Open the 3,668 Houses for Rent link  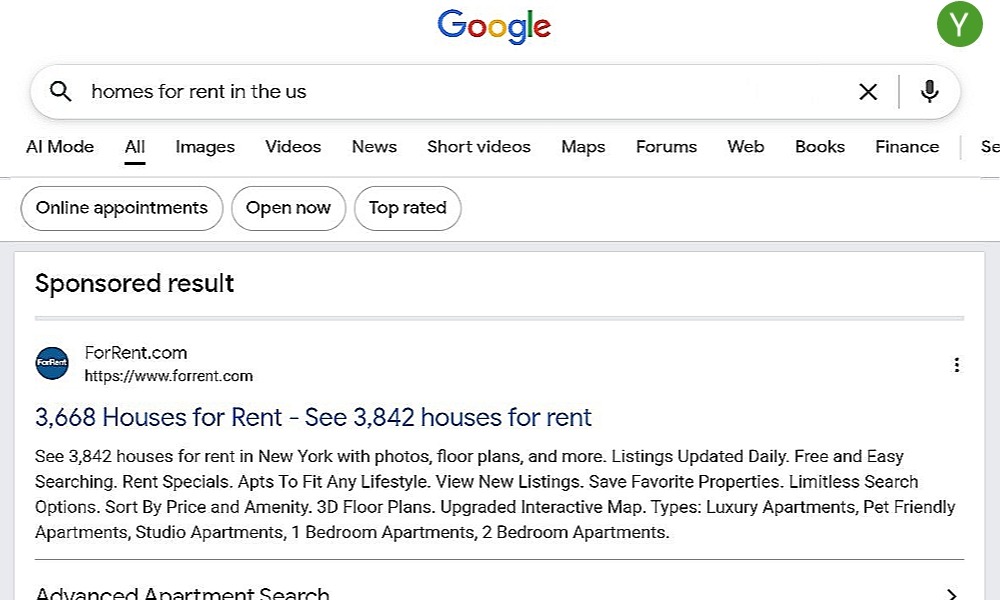[313, 417]
